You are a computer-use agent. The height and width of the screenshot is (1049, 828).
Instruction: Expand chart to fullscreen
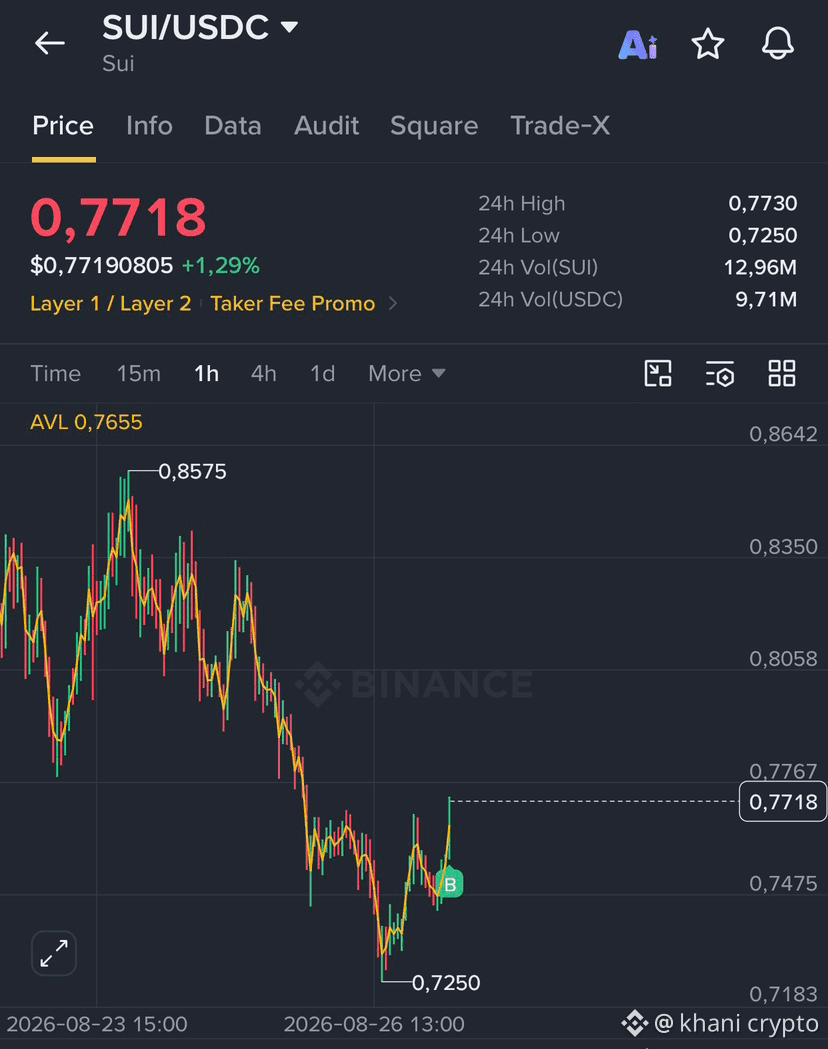[54, 953]
